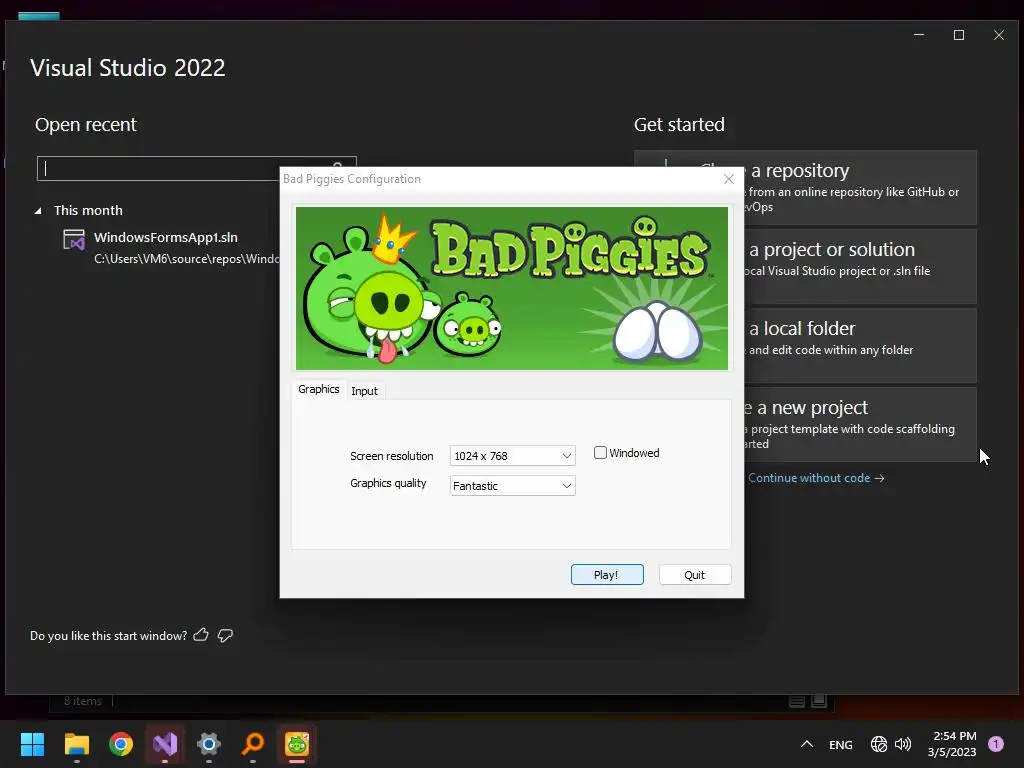Image resolution: width=1024 pixels, height=768 pixels.
Task: Launch Google Chrome from the taskbar
Action: click(x=121, y=744)
